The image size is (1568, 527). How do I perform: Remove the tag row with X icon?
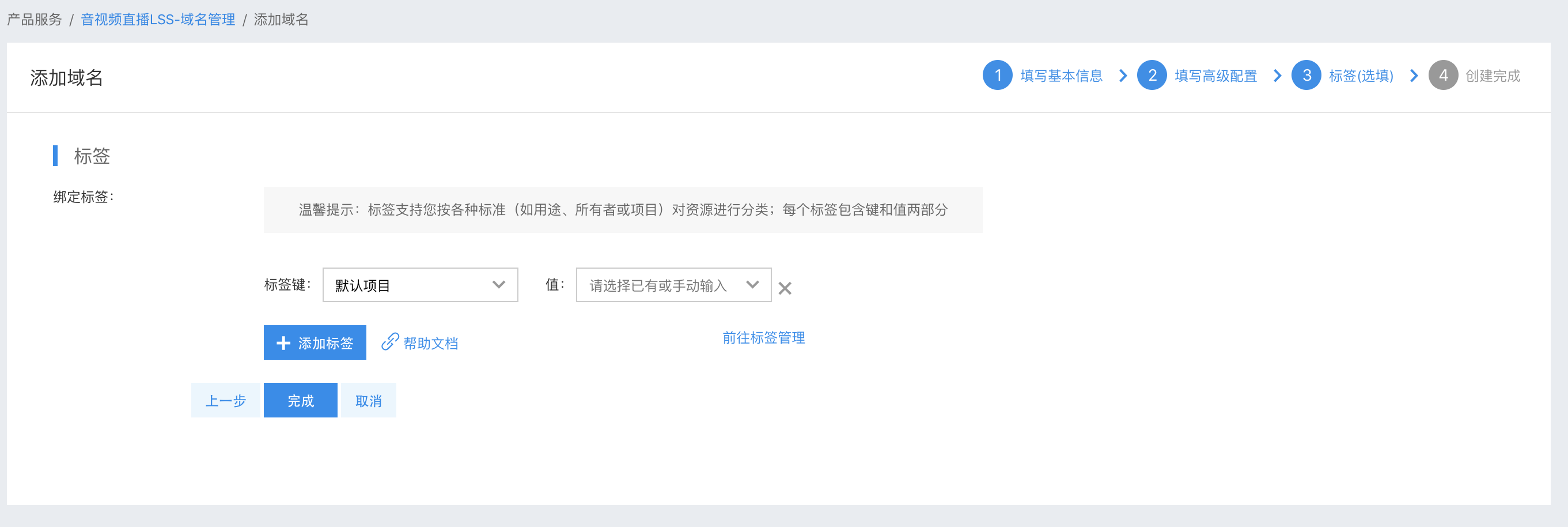785,288
